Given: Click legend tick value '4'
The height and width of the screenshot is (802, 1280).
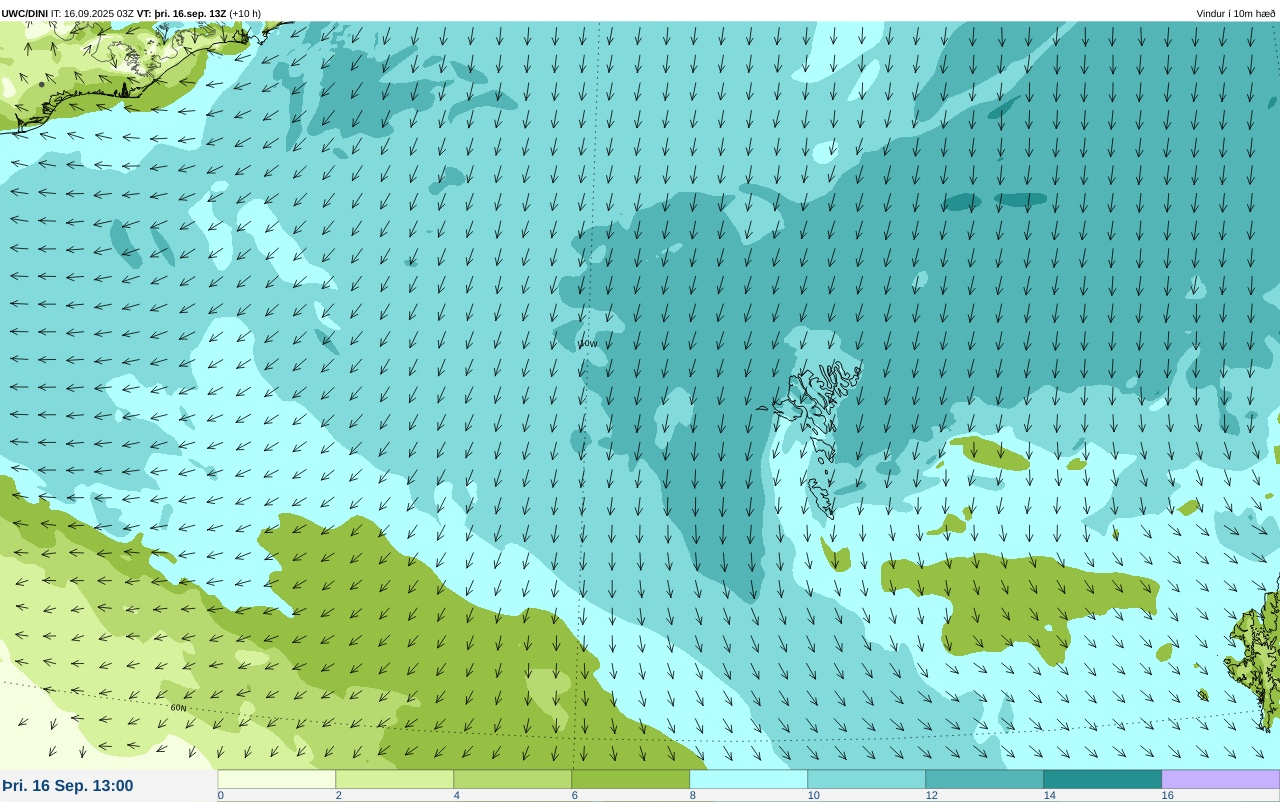Looking at the screenshot, I should (x=457, y=796).
